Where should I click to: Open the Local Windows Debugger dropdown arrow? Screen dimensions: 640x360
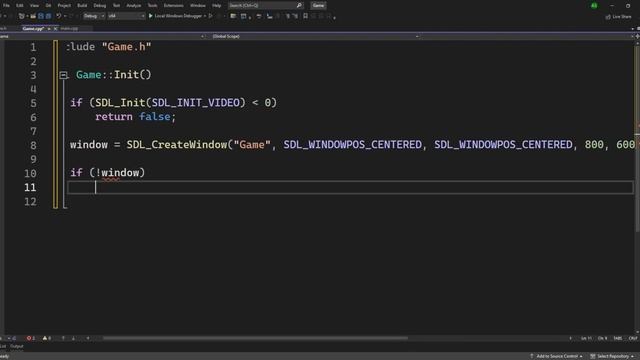[x=205, y=16]
